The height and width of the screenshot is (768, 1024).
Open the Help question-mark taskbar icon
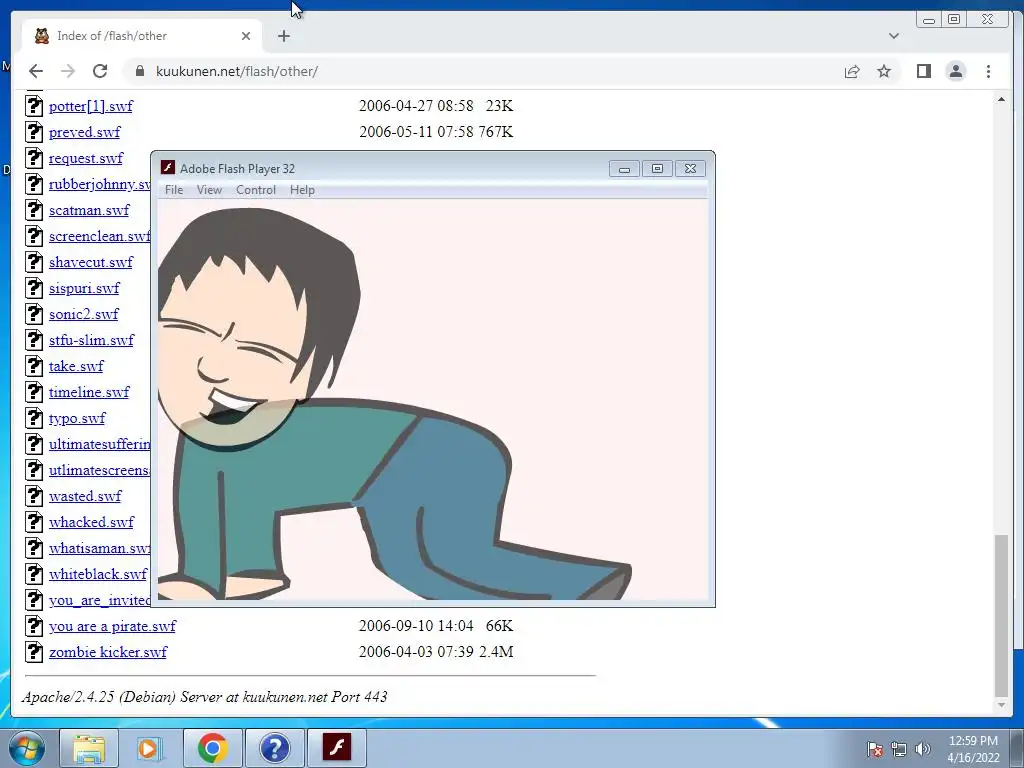(274, 748)
